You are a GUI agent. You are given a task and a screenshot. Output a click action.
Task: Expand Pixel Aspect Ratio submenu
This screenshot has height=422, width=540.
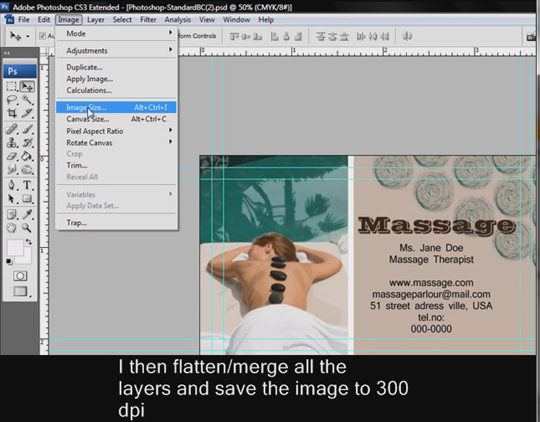tap(116, 131)
